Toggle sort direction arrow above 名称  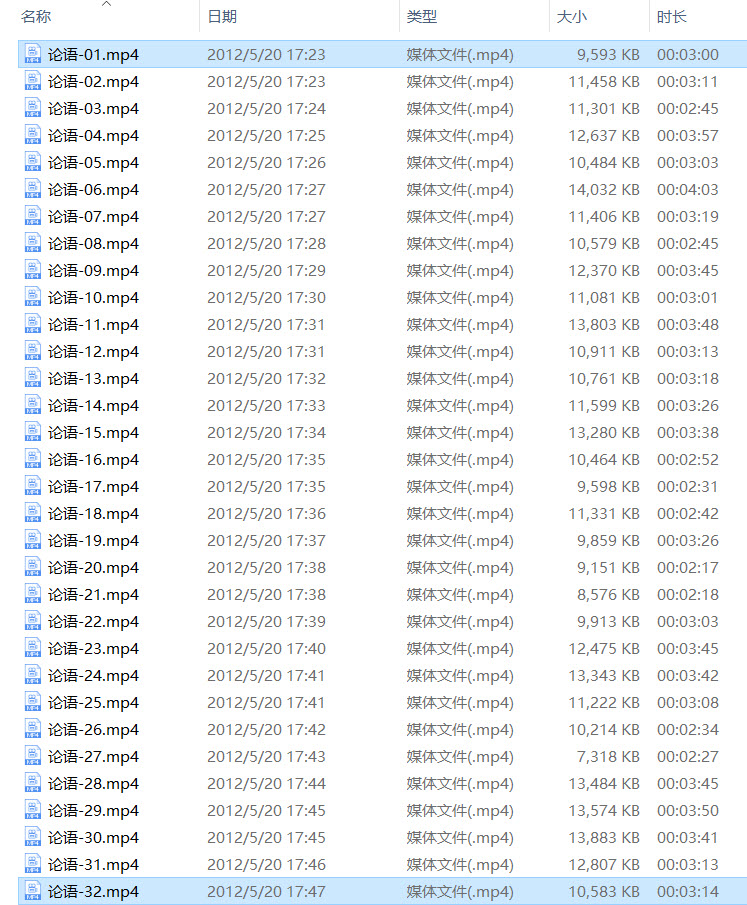[106, 4]
